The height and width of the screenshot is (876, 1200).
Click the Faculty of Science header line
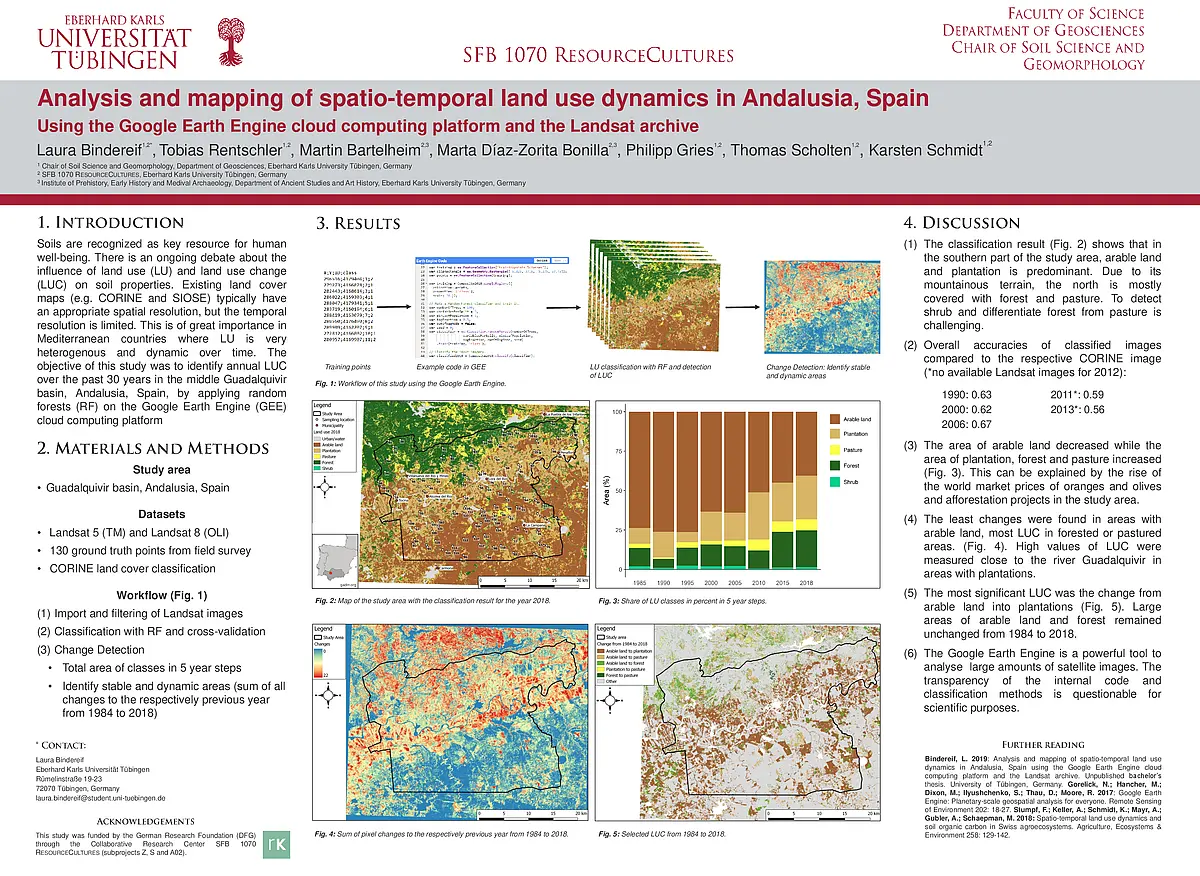[x=1075, y=13]
